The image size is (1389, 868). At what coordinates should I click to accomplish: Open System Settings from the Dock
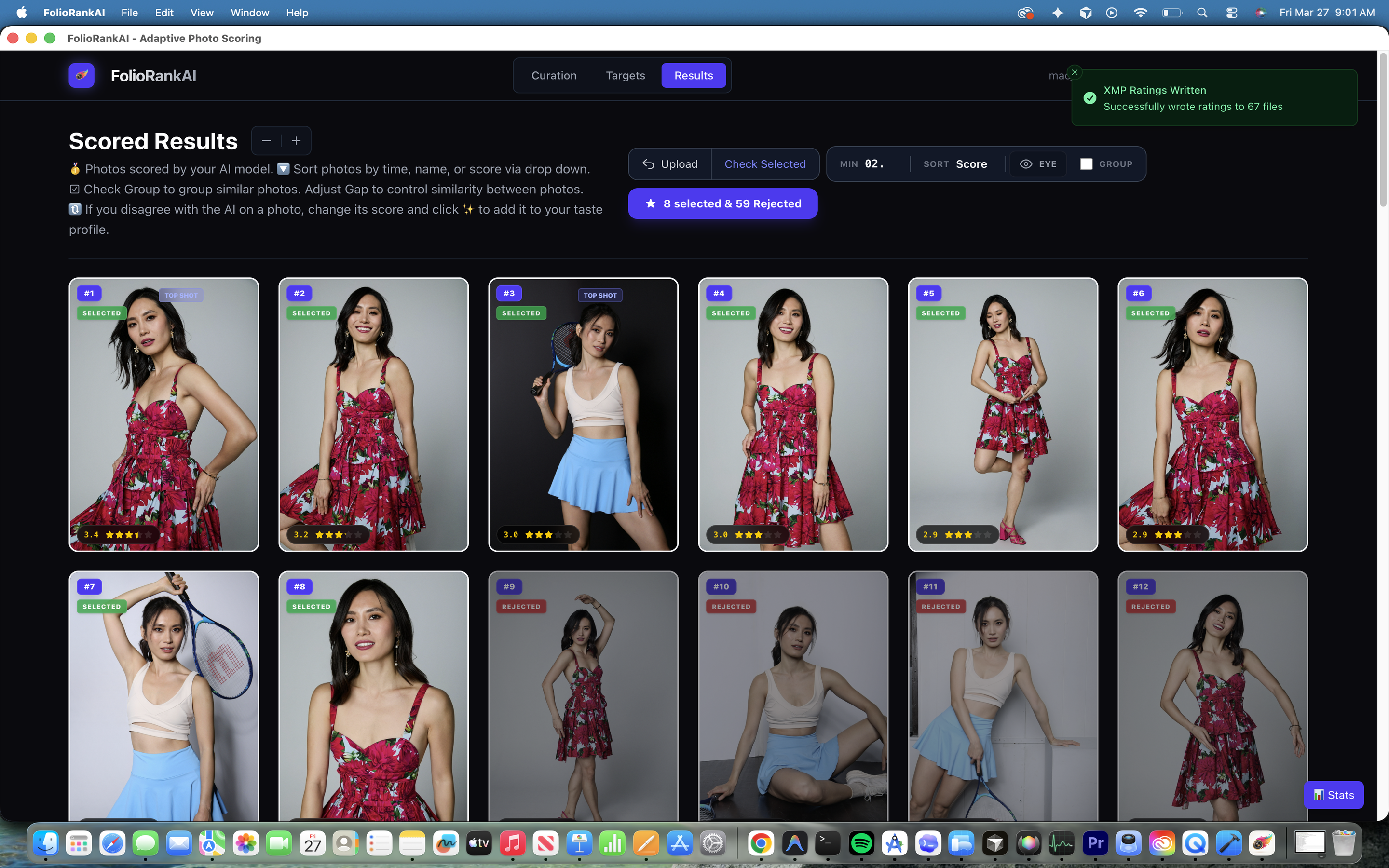click(713, 843)
